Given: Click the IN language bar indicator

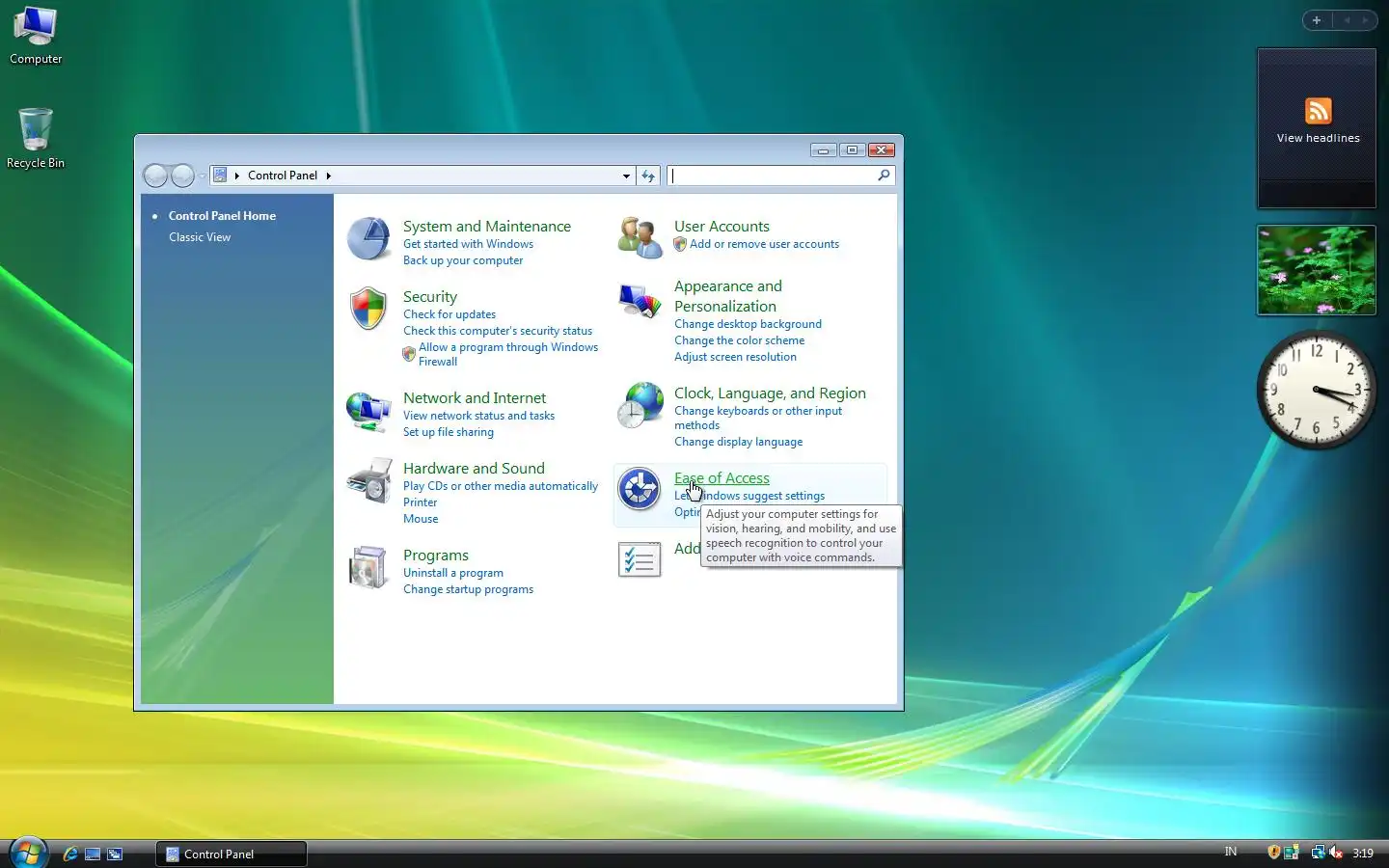Looking at the screenshot, I should coord(1231,852).
